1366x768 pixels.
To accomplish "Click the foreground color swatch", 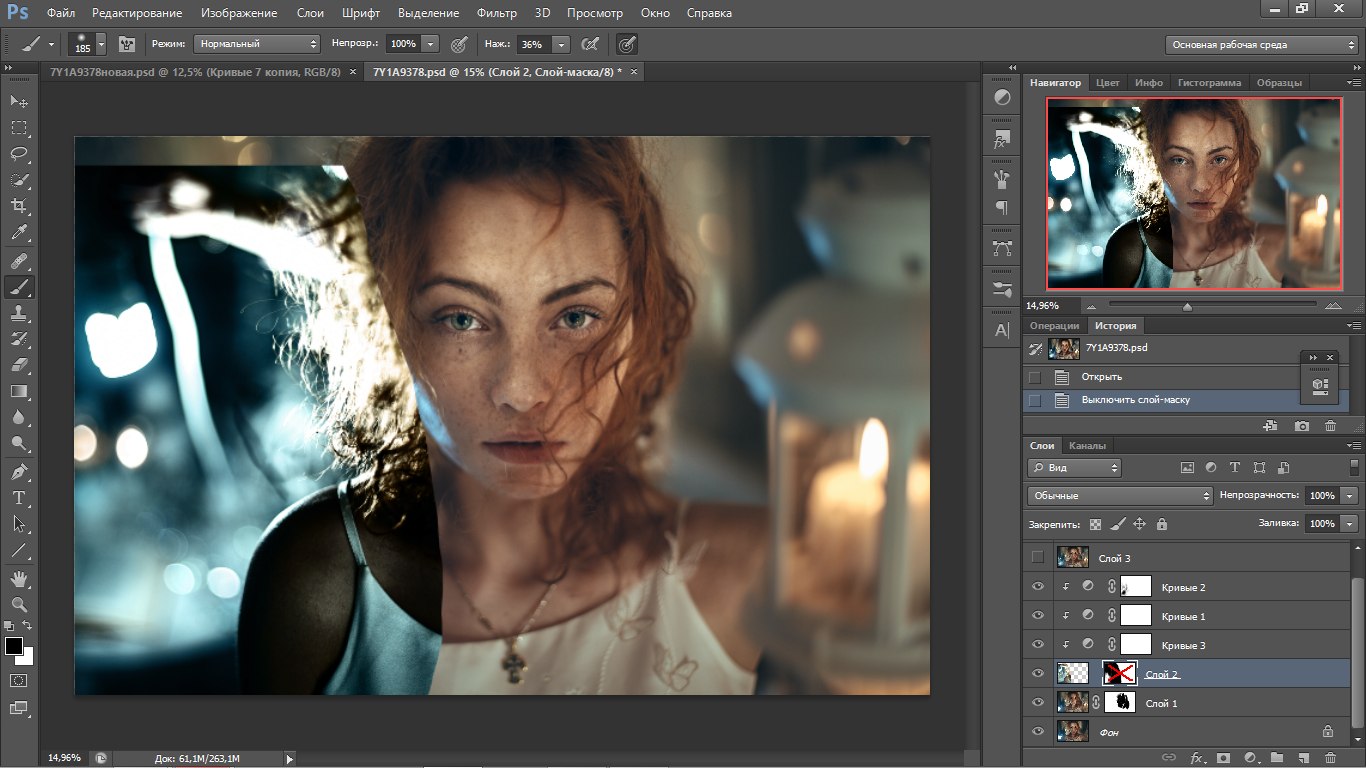I will 14,646.
